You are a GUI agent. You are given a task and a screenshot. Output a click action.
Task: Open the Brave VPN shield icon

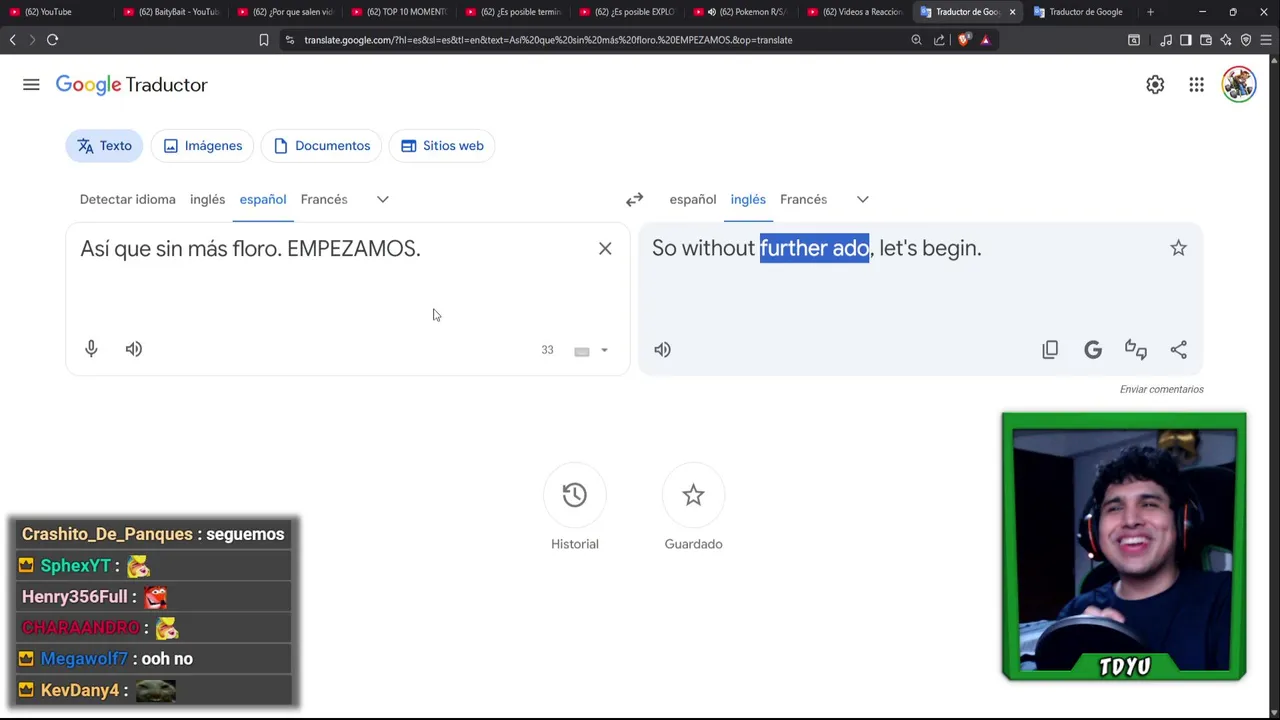[x=1246, y=40]
